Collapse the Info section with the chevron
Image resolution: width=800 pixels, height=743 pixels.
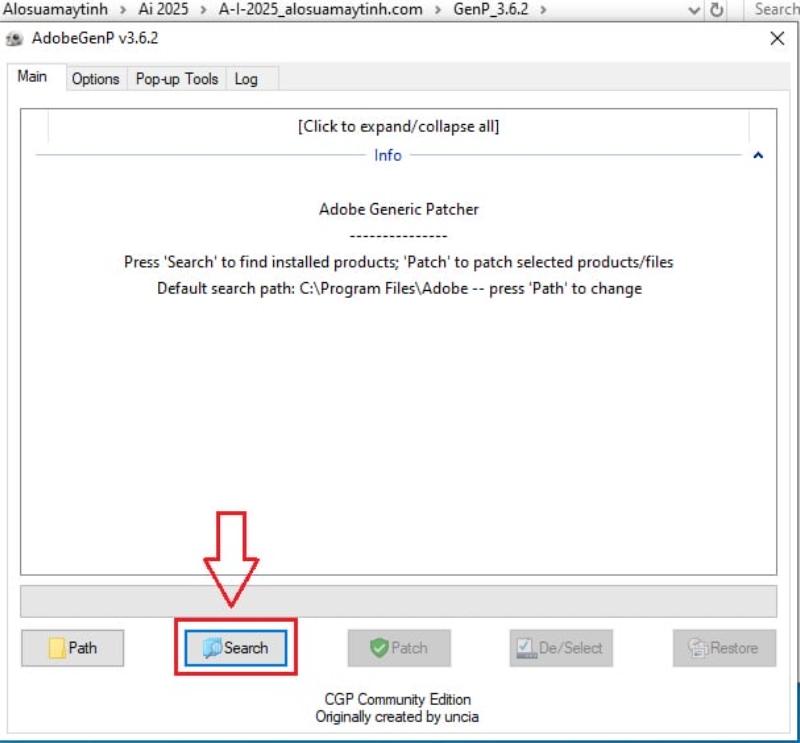click(758, 156)
